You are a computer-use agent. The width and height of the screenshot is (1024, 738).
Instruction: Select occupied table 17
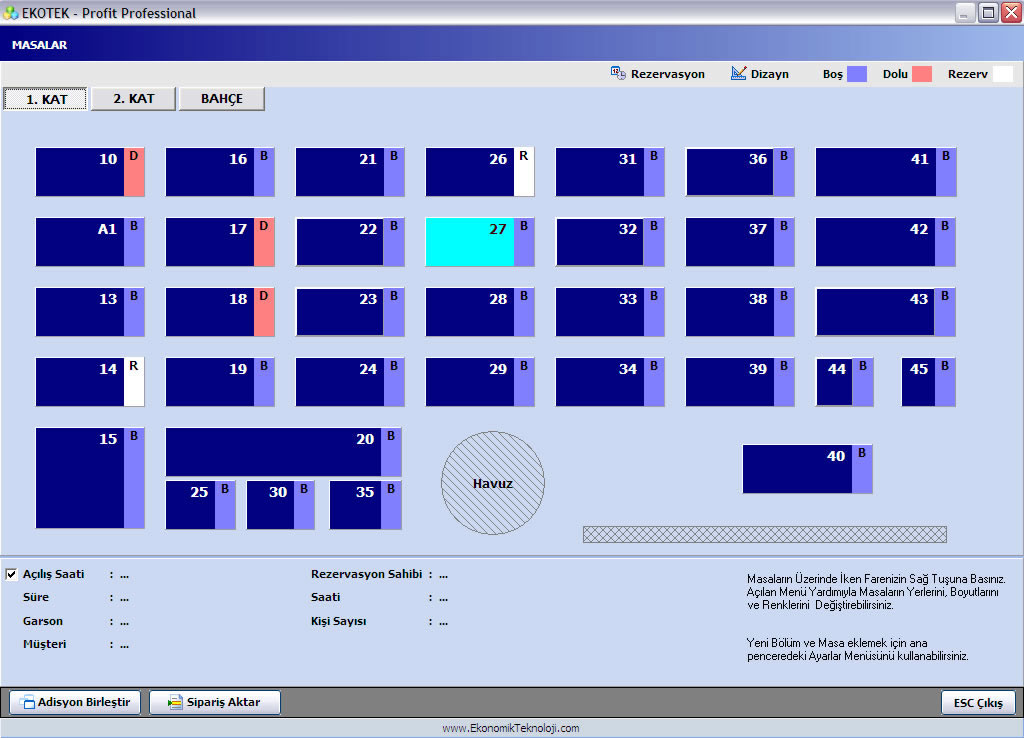click(x=220, y=242)
